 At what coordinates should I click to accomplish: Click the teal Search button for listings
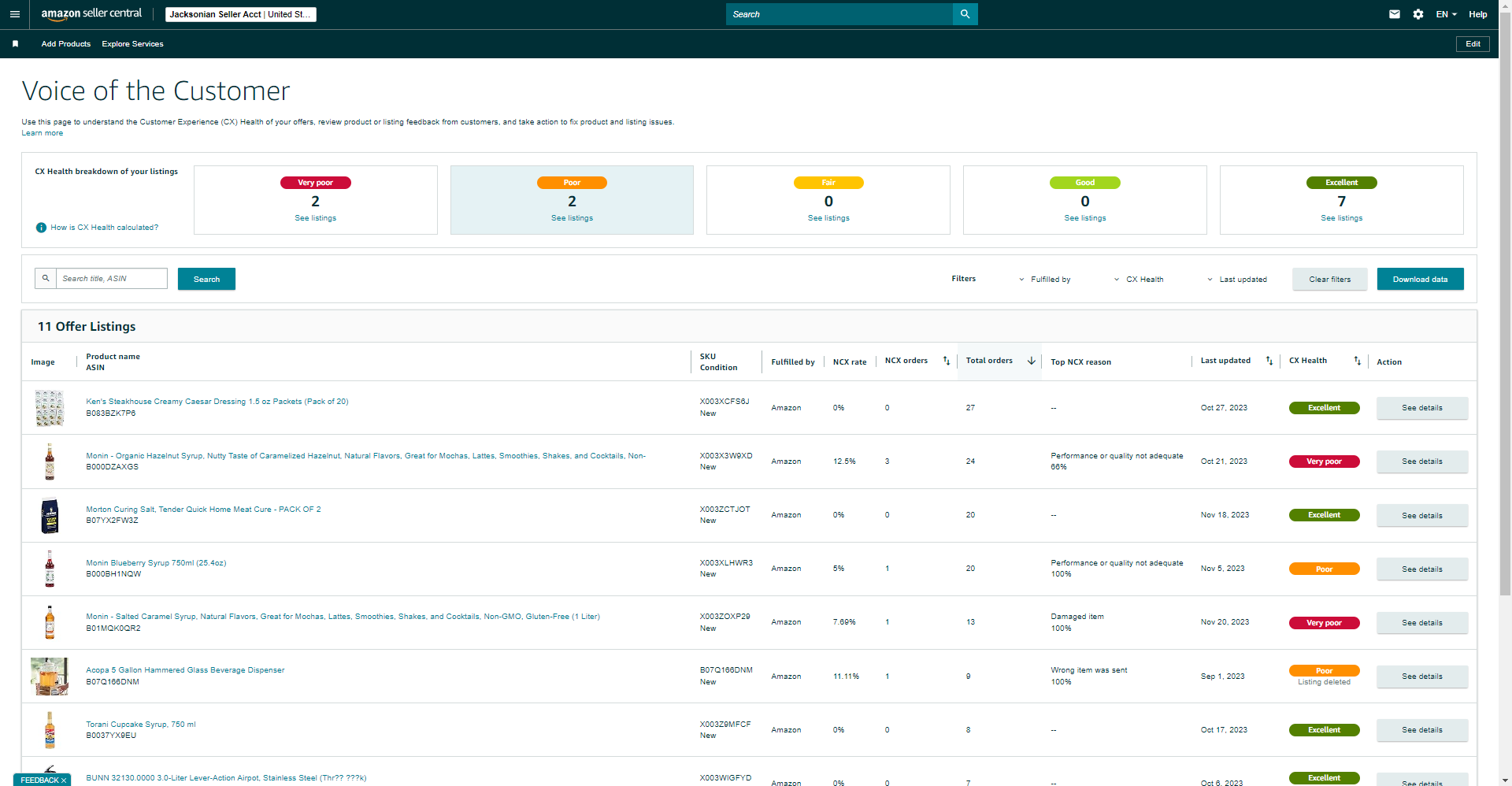(206, 279)
